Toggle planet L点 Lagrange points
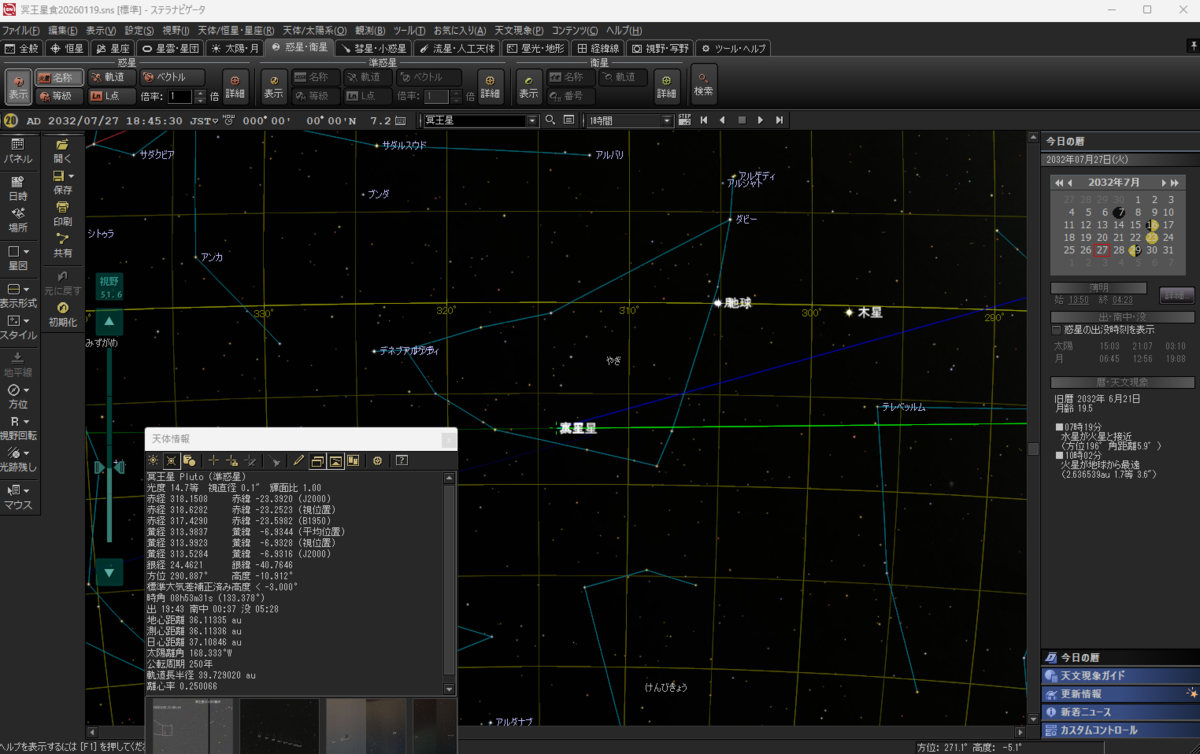1200x754 pixels. [110, 96]
